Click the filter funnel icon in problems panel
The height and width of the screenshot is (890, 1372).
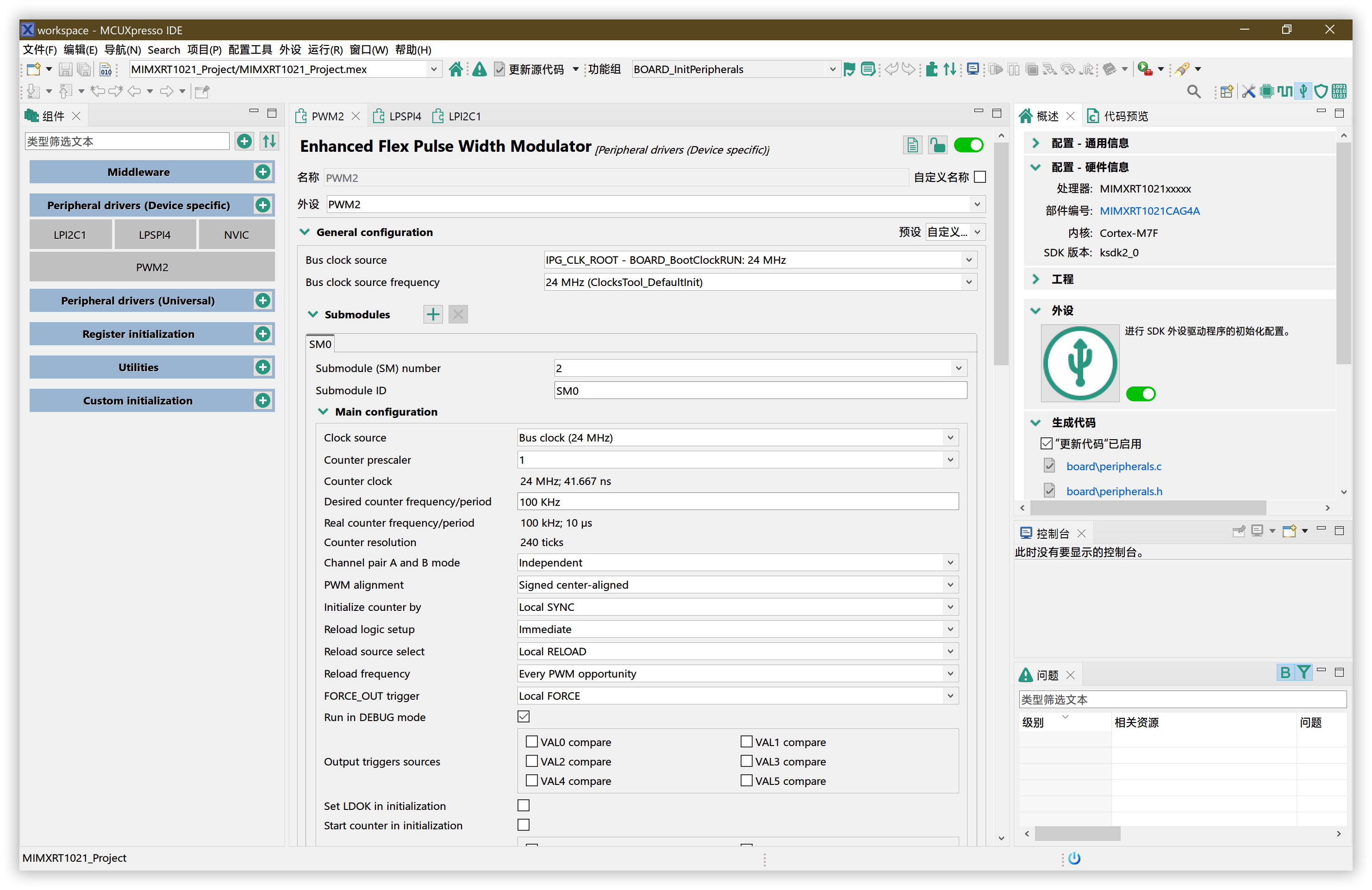(1303, 672)
